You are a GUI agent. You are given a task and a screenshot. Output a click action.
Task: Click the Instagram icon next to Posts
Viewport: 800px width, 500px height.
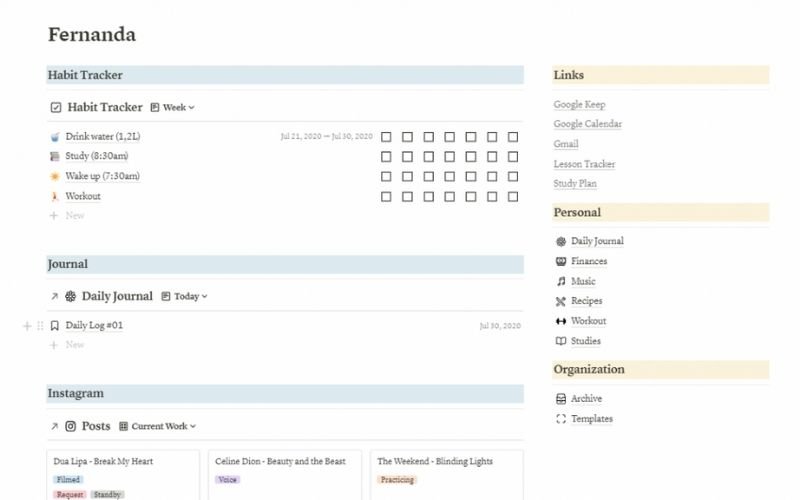[70, 426]
